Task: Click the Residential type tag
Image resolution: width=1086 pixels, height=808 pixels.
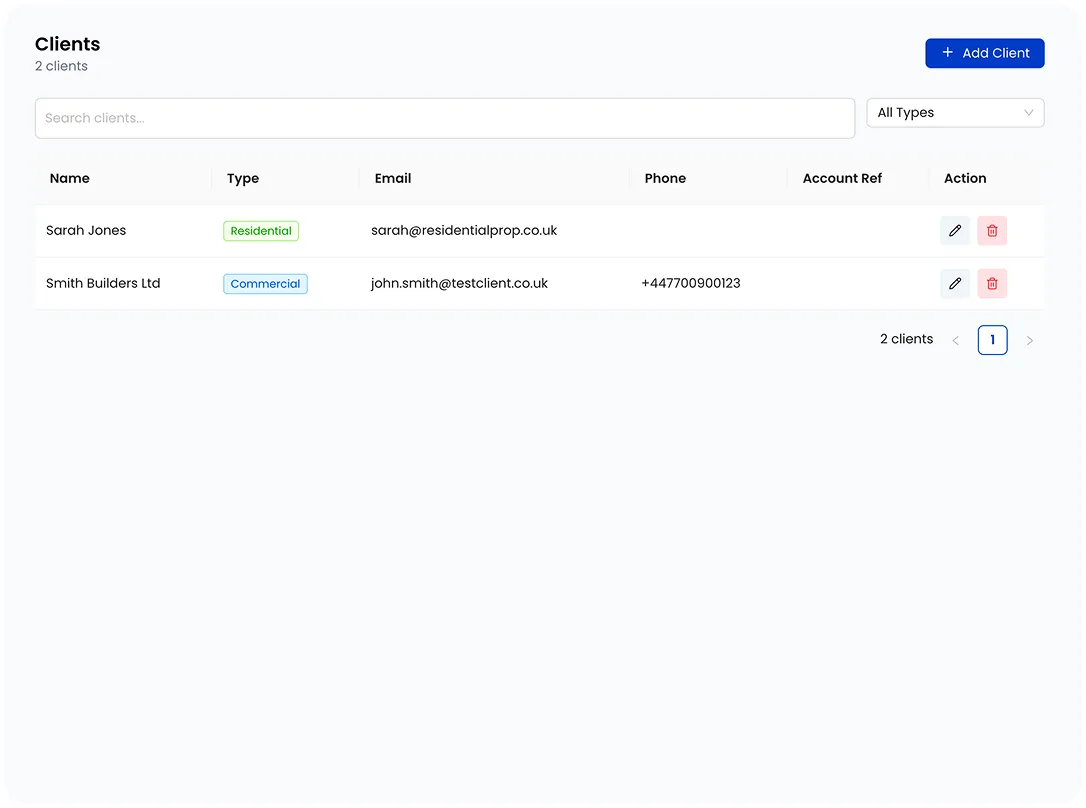Action: coord(261,231)
